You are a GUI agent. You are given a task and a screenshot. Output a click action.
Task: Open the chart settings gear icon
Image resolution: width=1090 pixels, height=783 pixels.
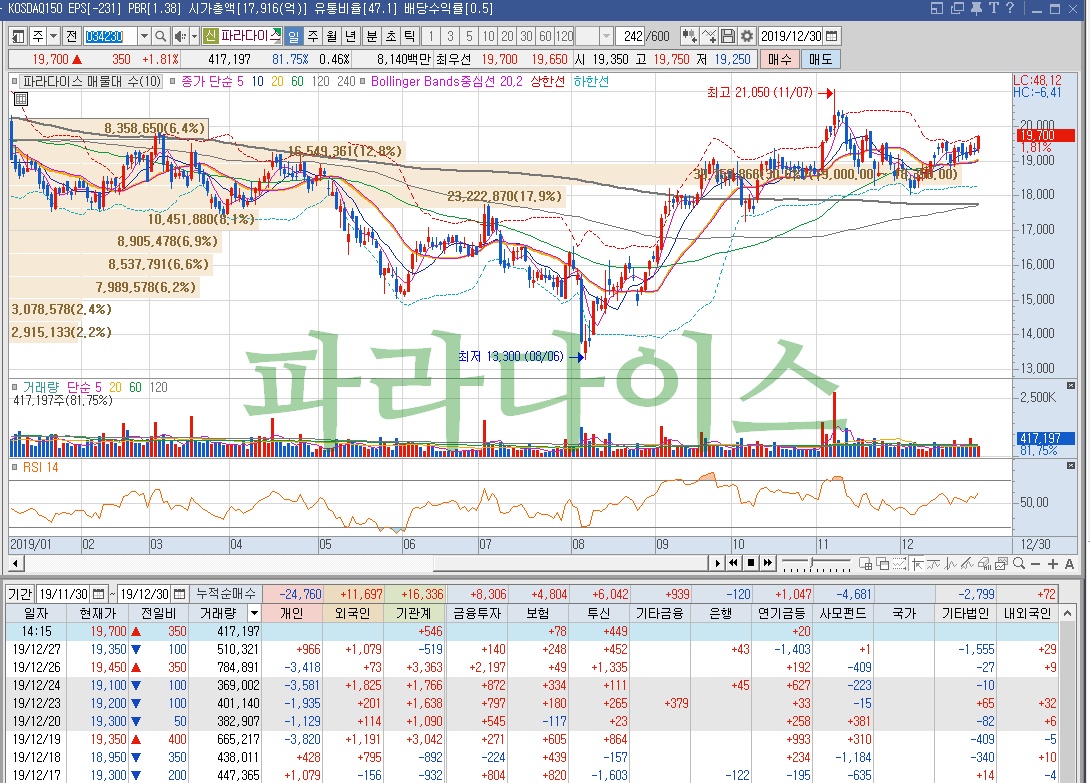click(747, 36)
